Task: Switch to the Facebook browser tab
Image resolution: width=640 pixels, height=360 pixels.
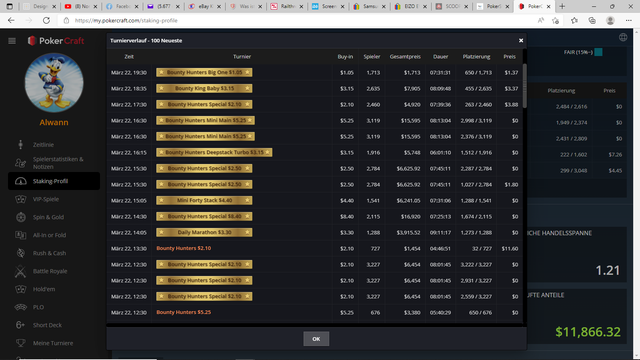Action: pos(122,7)
